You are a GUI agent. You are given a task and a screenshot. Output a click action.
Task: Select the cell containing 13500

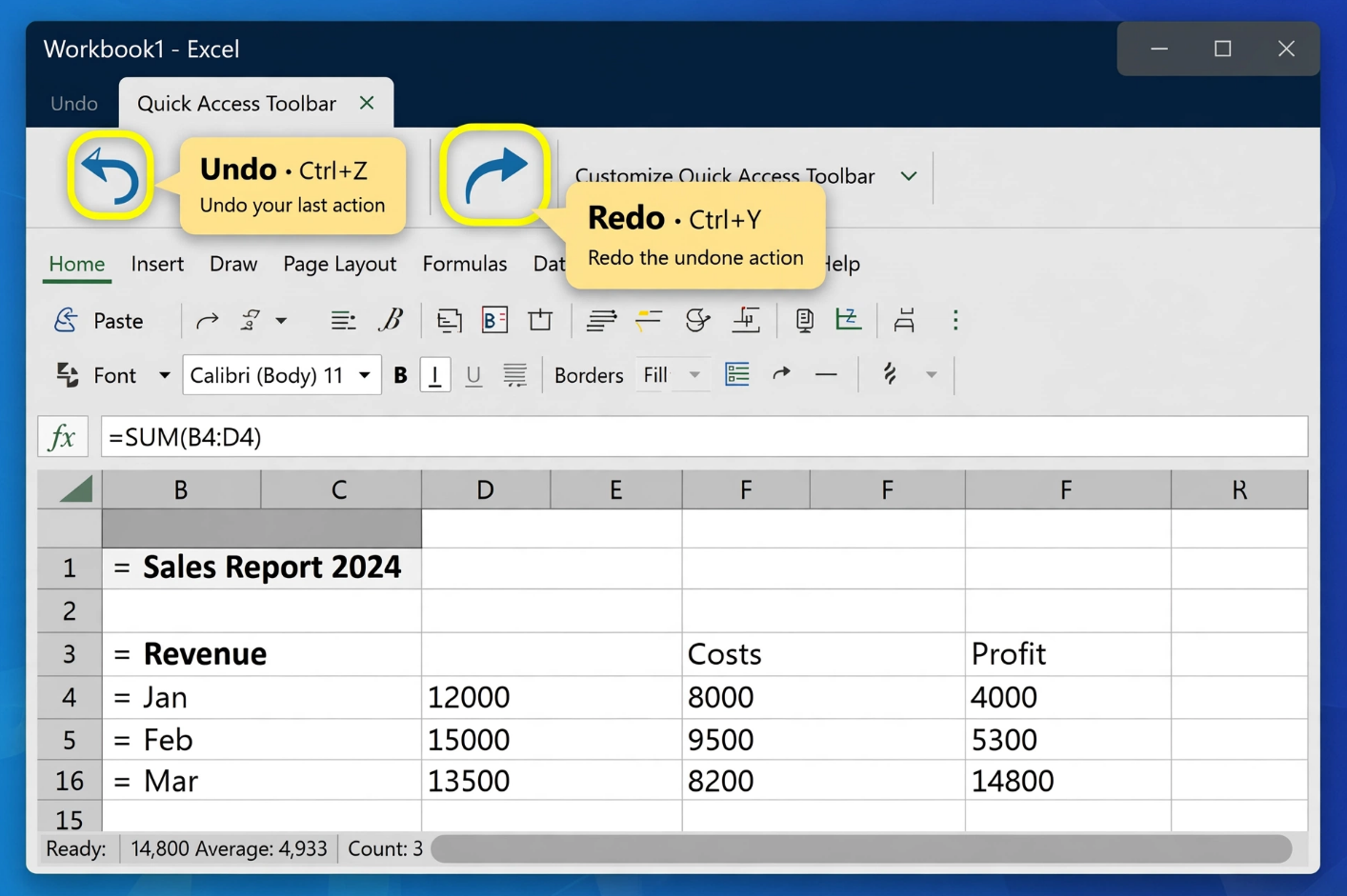(x=552, y=781)
